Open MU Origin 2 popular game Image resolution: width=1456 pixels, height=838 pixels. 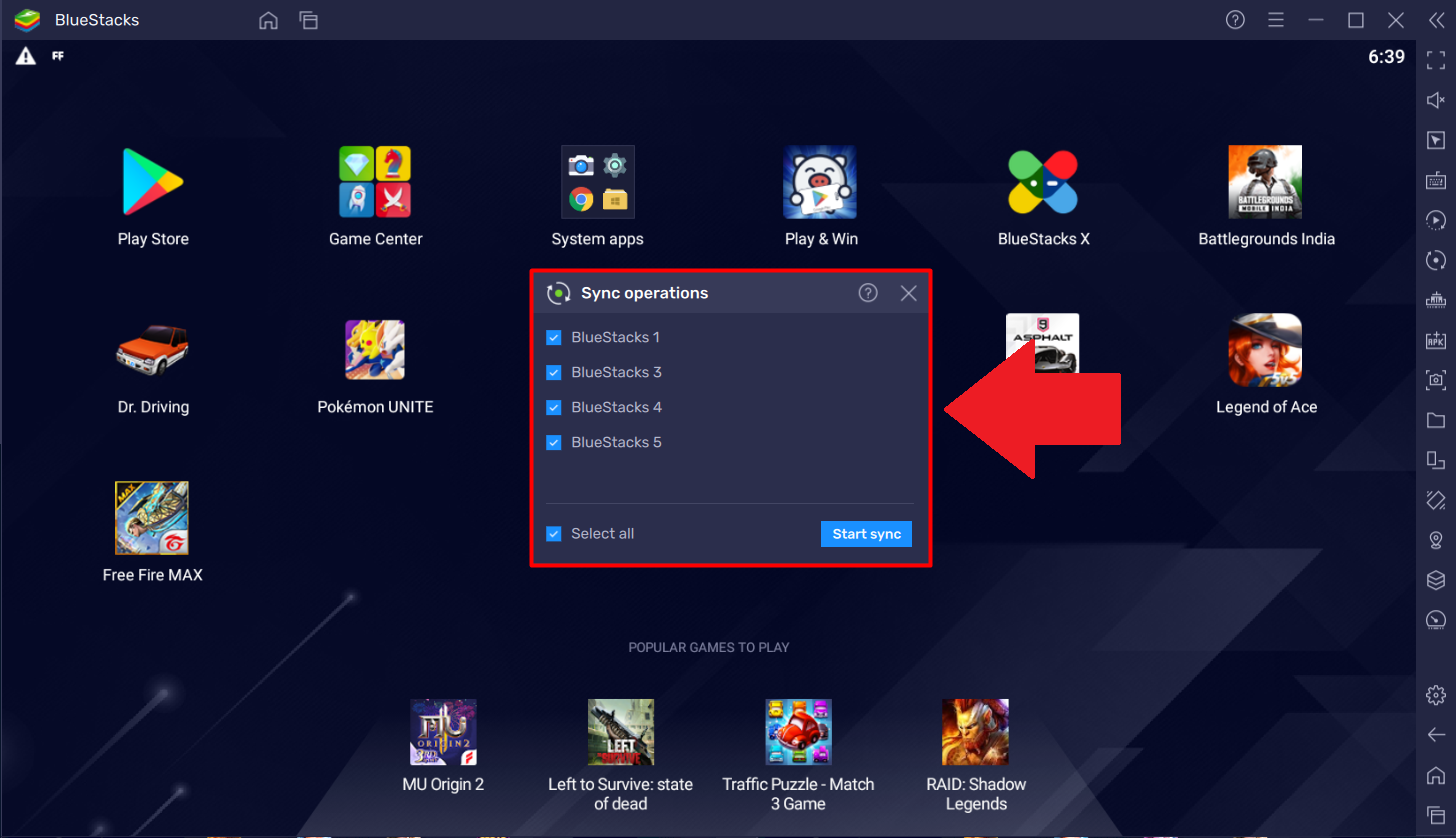click(x=443, y=732)
